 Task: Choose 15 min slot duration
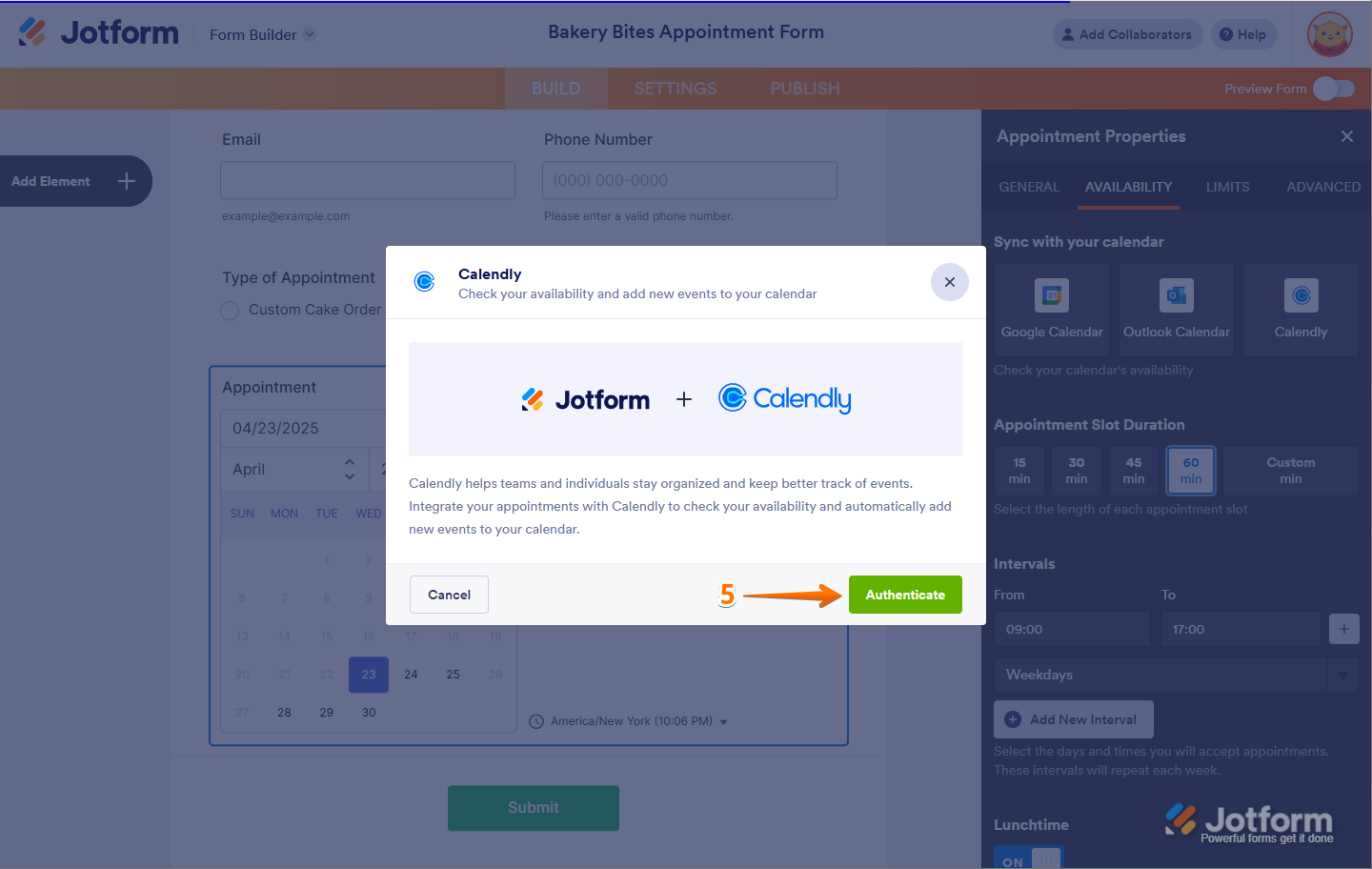pos(1019,471)
